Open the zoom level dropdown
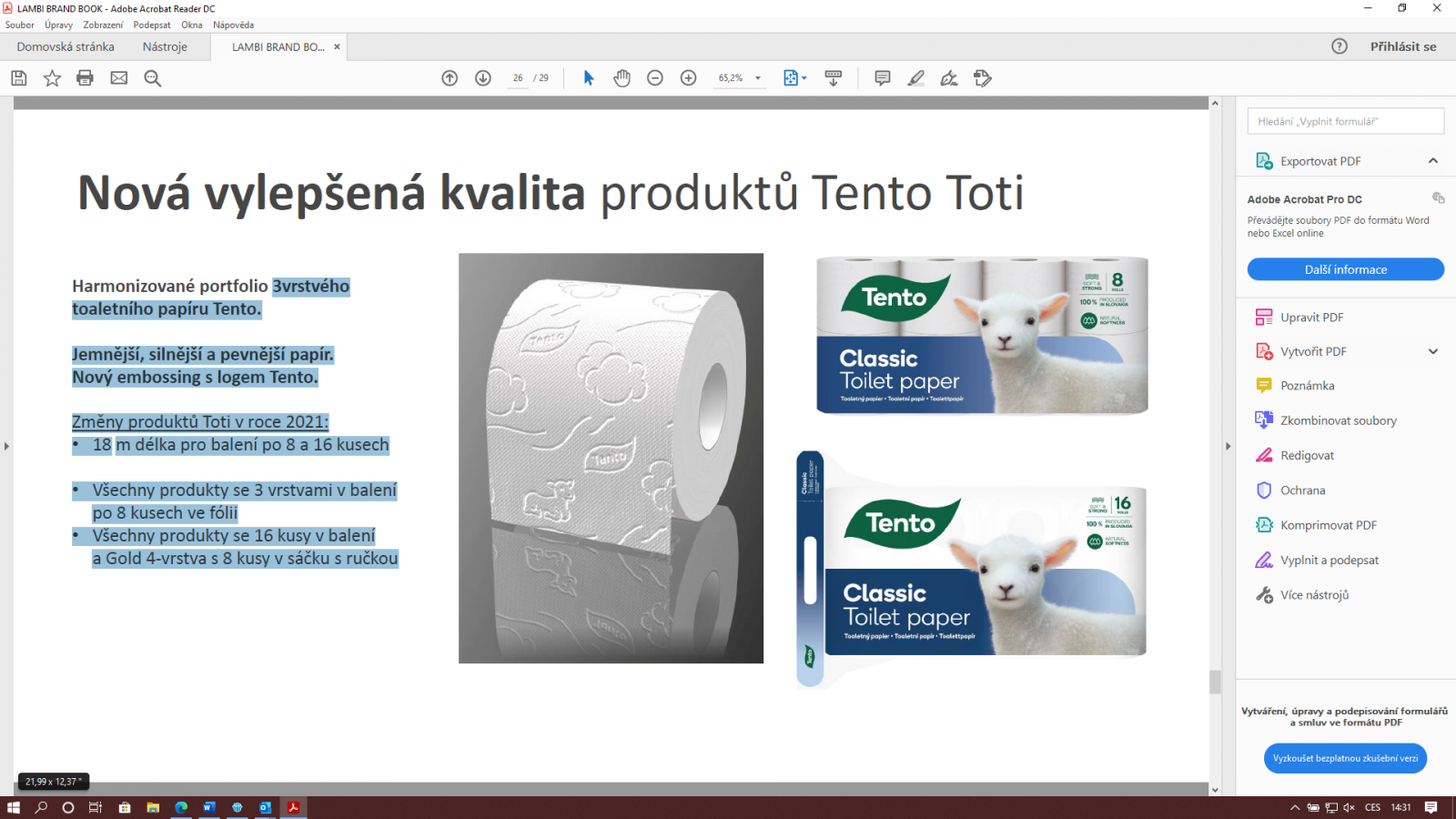 point(758,78)
